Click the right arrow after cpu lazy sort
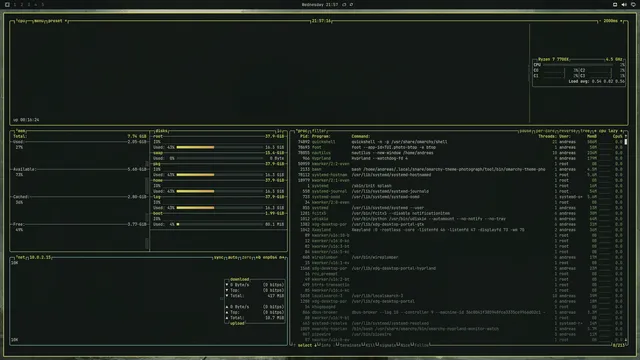 (621, 131)
